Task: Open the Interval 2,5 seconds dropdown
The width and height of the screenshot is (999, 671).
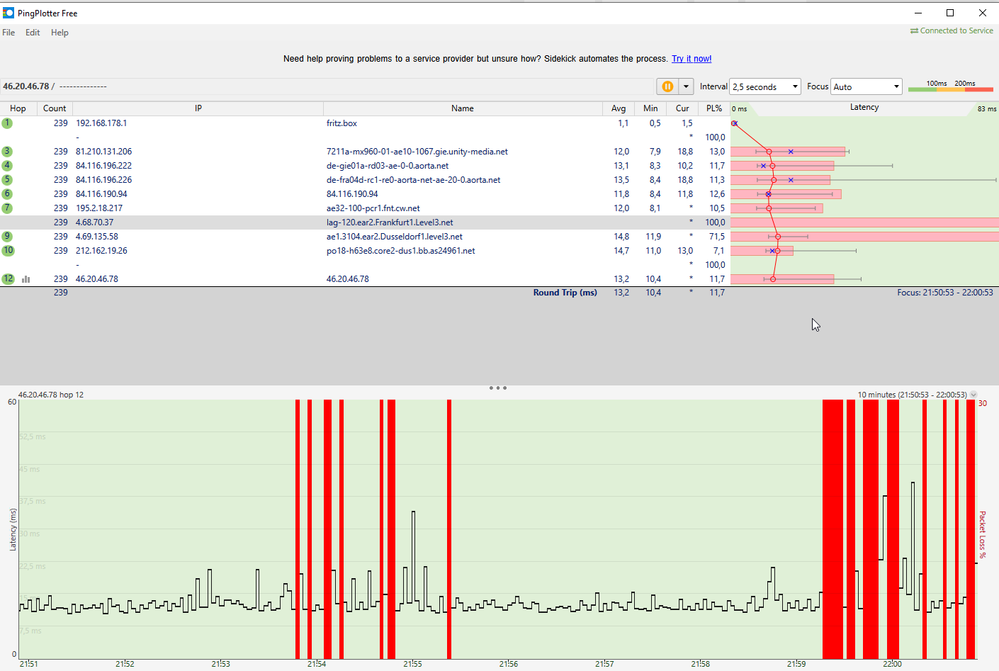Action: click(x=765, y=87)
